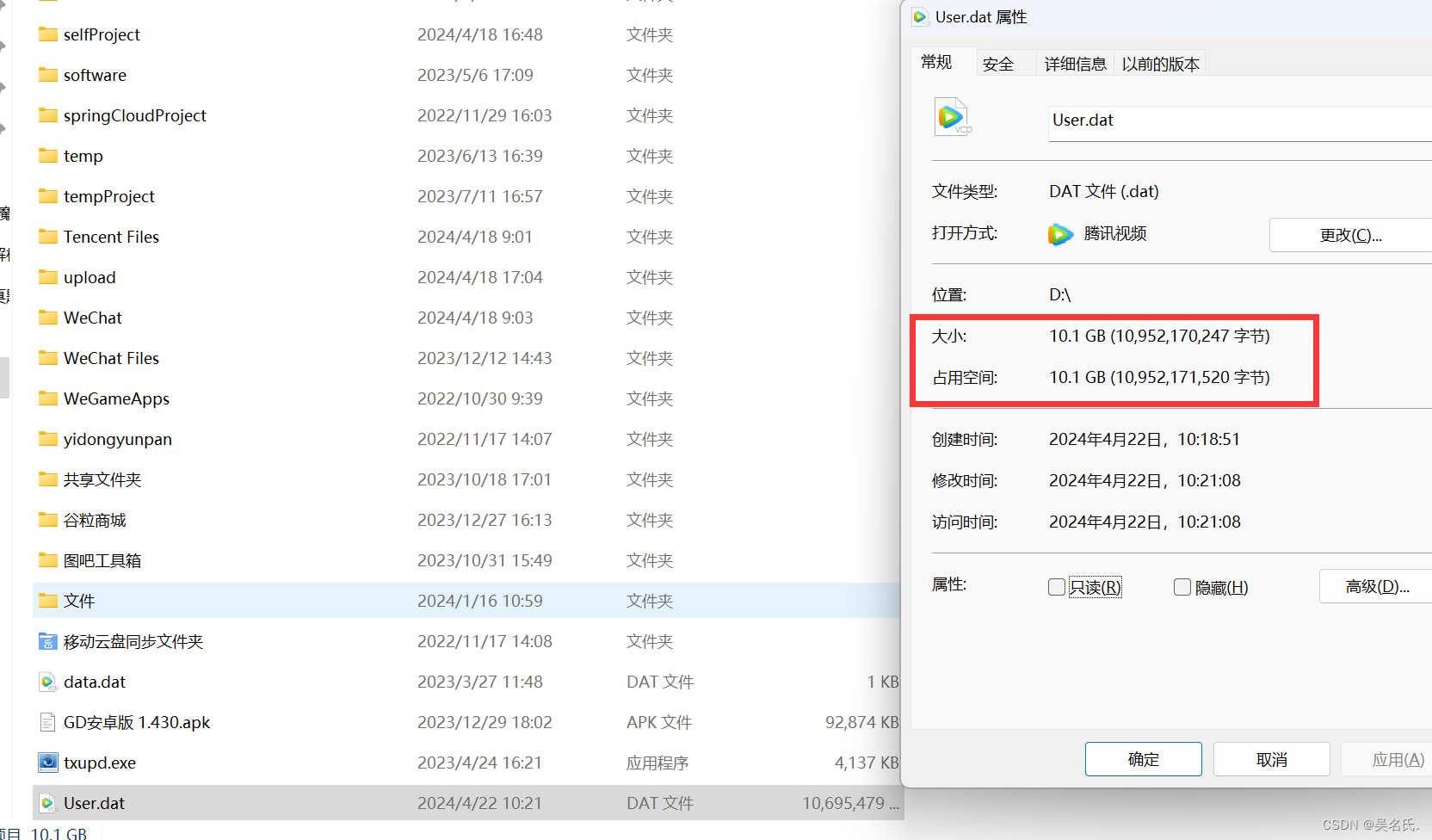Viewport: 1432px width, 840px height.
Task: Select the GD安卓版 1.430.apk file
Action: point(137,722)
